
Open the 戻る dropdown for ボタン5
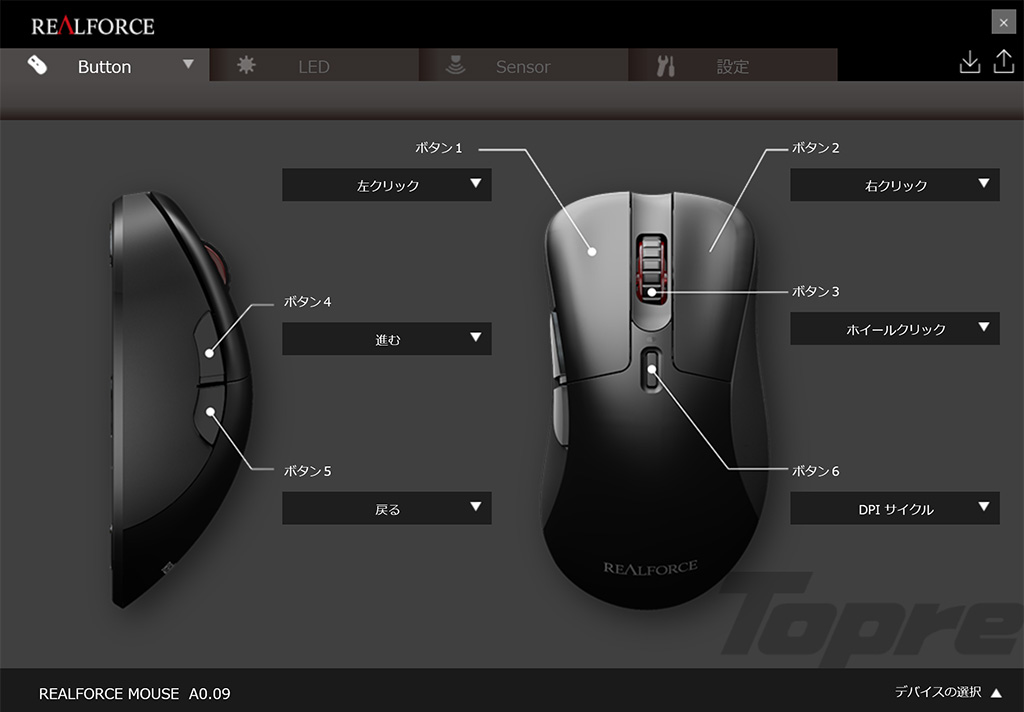click(387, 508)
